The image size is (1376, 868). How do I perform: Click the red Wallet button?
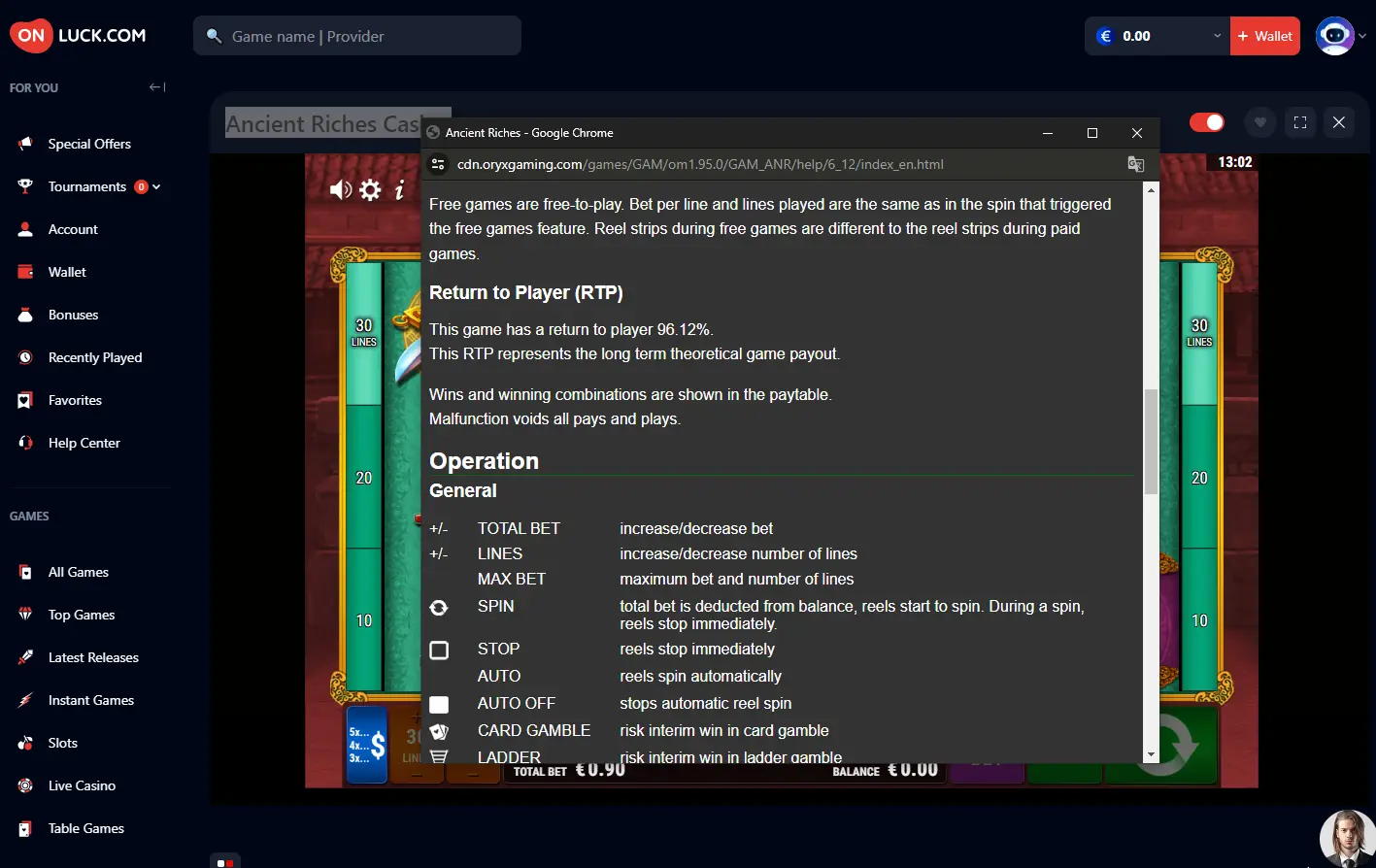(1265, 36)
